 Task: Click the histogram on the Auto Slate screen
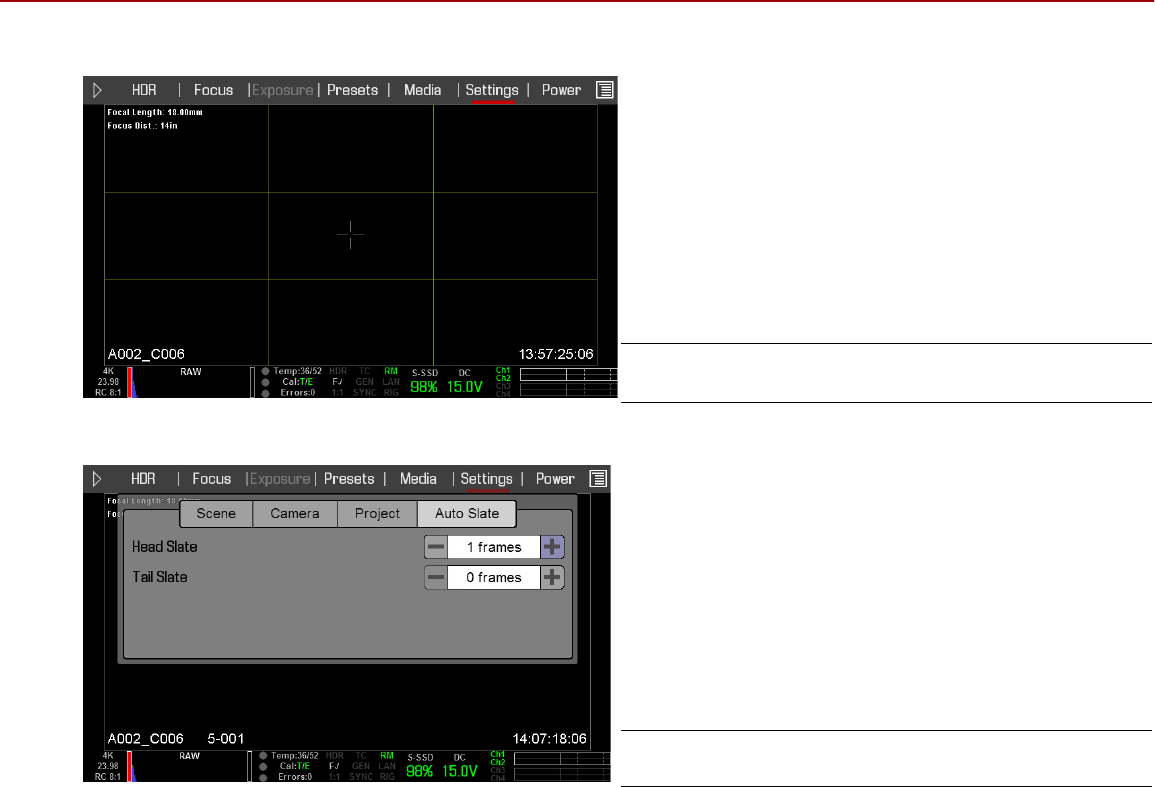point(187,766)
